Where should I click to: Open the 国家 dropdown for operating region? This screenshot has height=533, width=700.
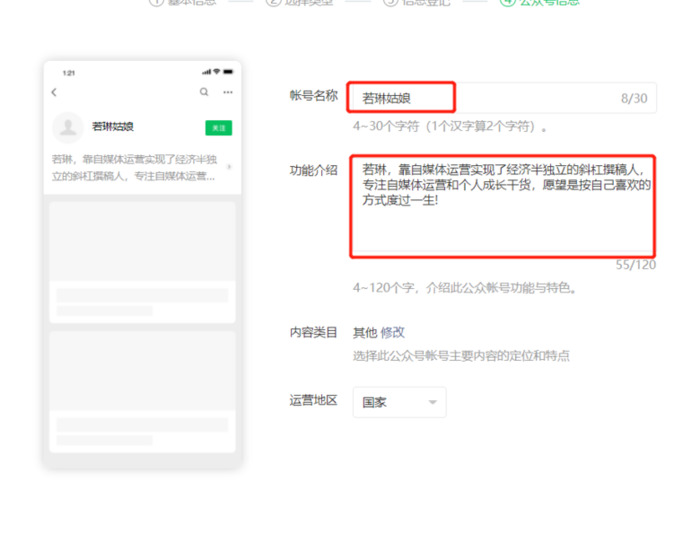399,402
